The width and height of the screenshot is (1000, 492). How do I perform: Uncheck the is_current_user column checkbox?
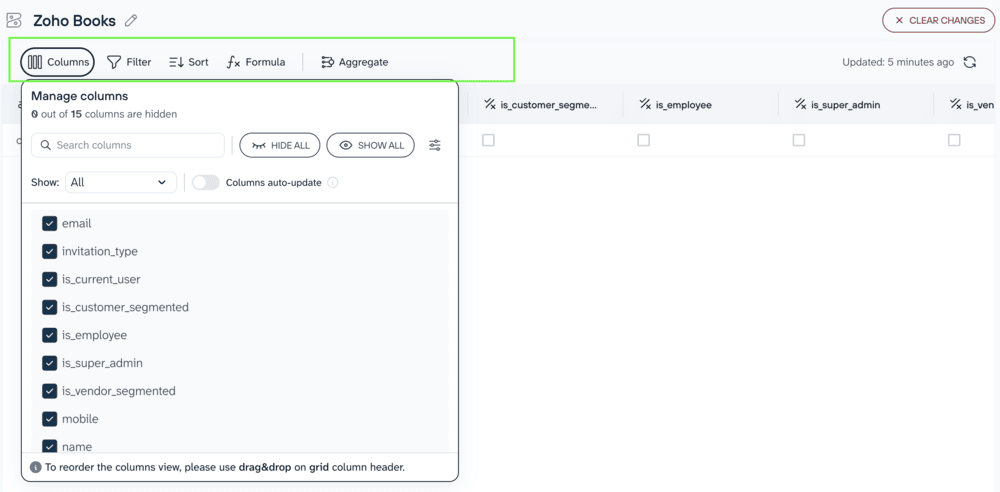coord(50,280)
